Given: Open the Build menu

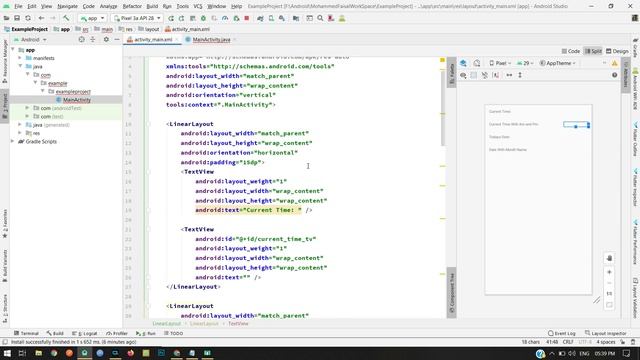Looking at the screenshot, I should point(152,7).
